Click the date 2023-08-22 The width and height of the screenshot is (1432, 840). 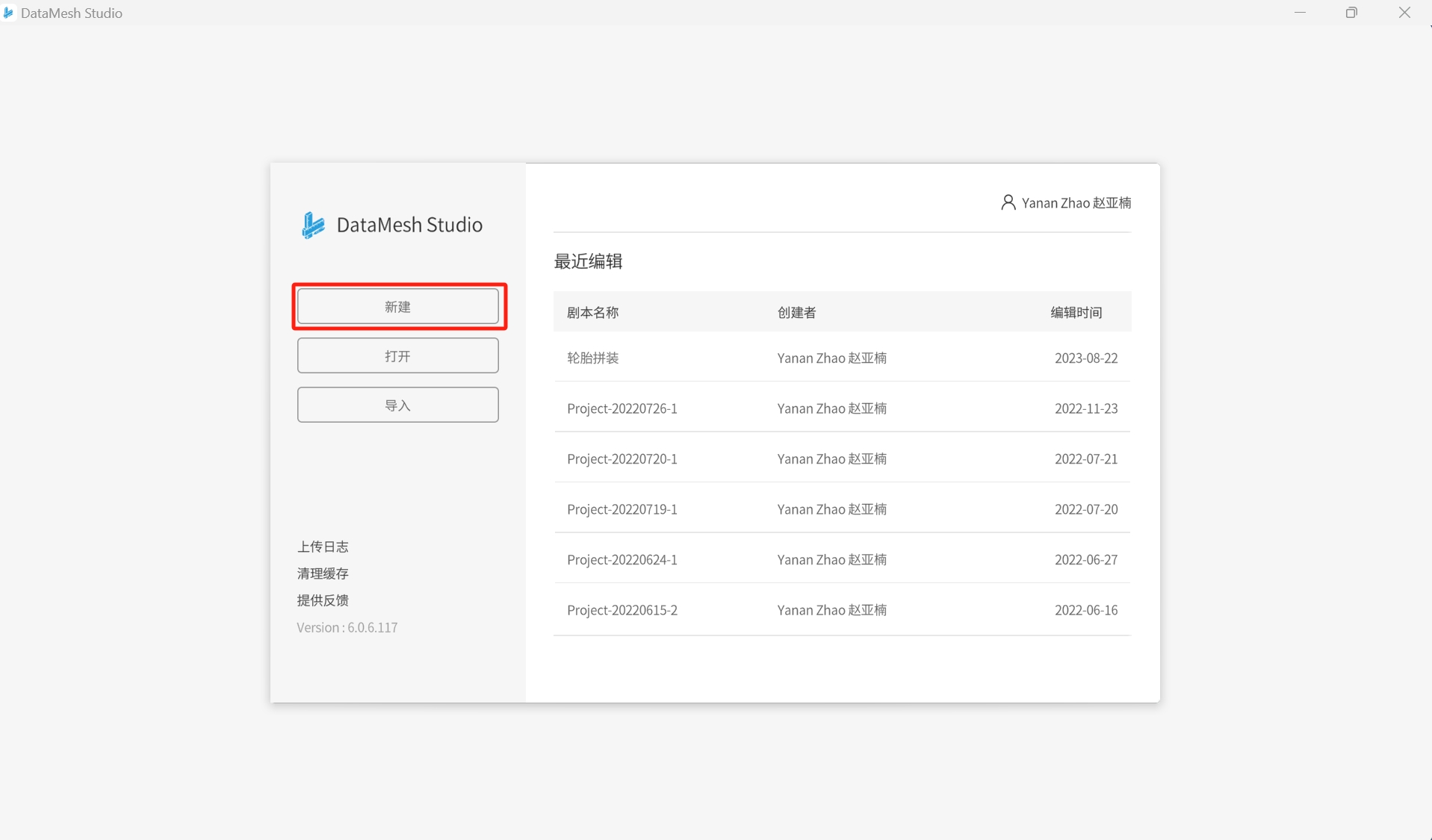pos(1086,358)
